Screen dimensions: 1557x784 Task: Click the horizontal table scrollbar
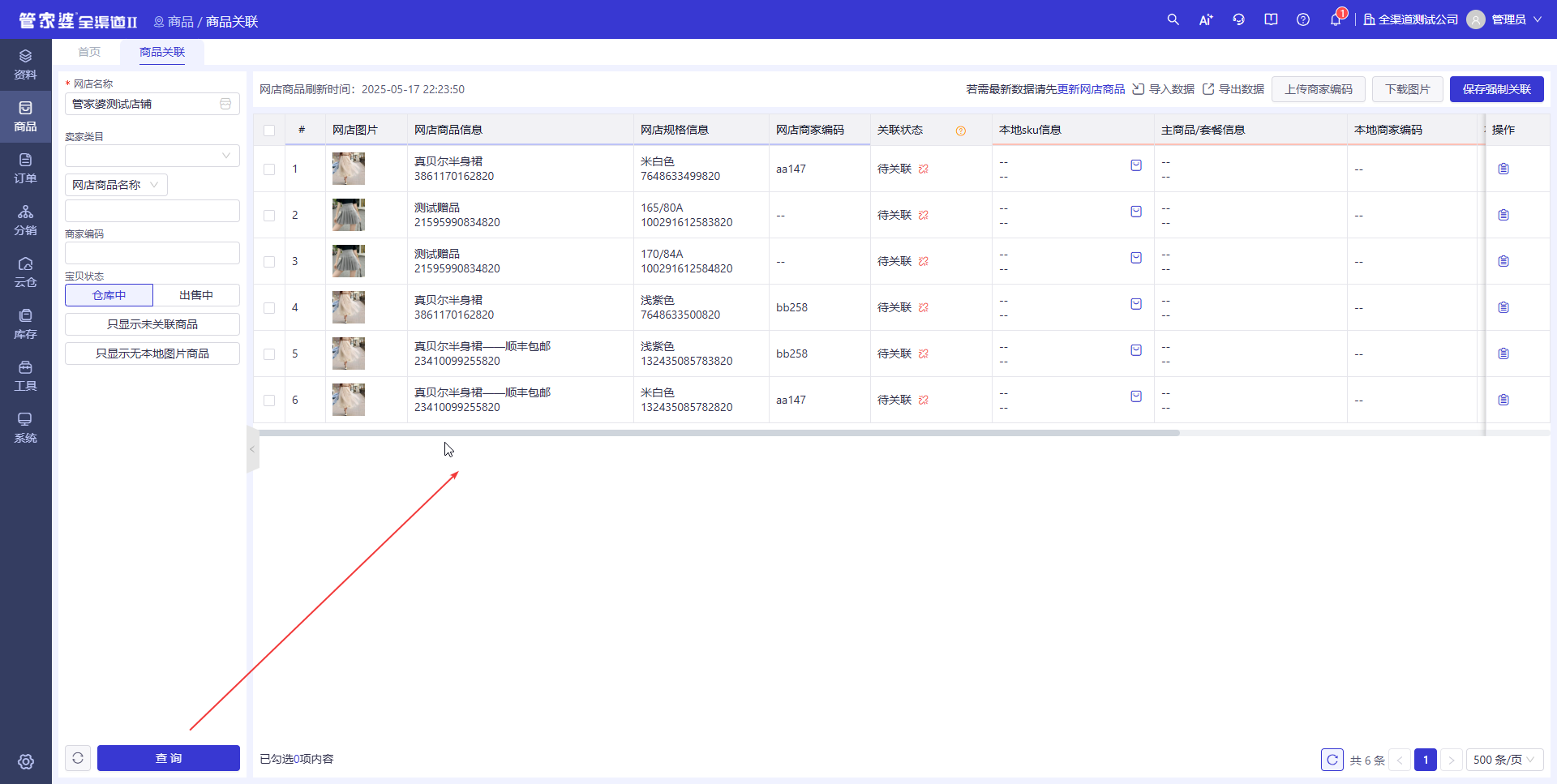(718, 433)
